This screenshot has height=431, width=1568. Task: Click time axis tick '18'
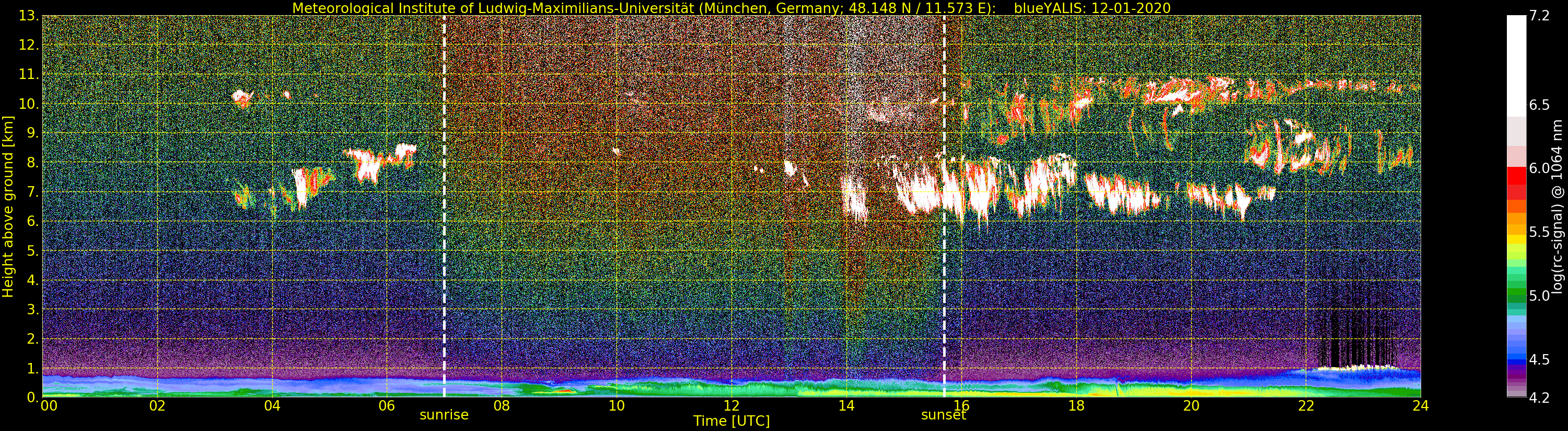click(1076, 405)
